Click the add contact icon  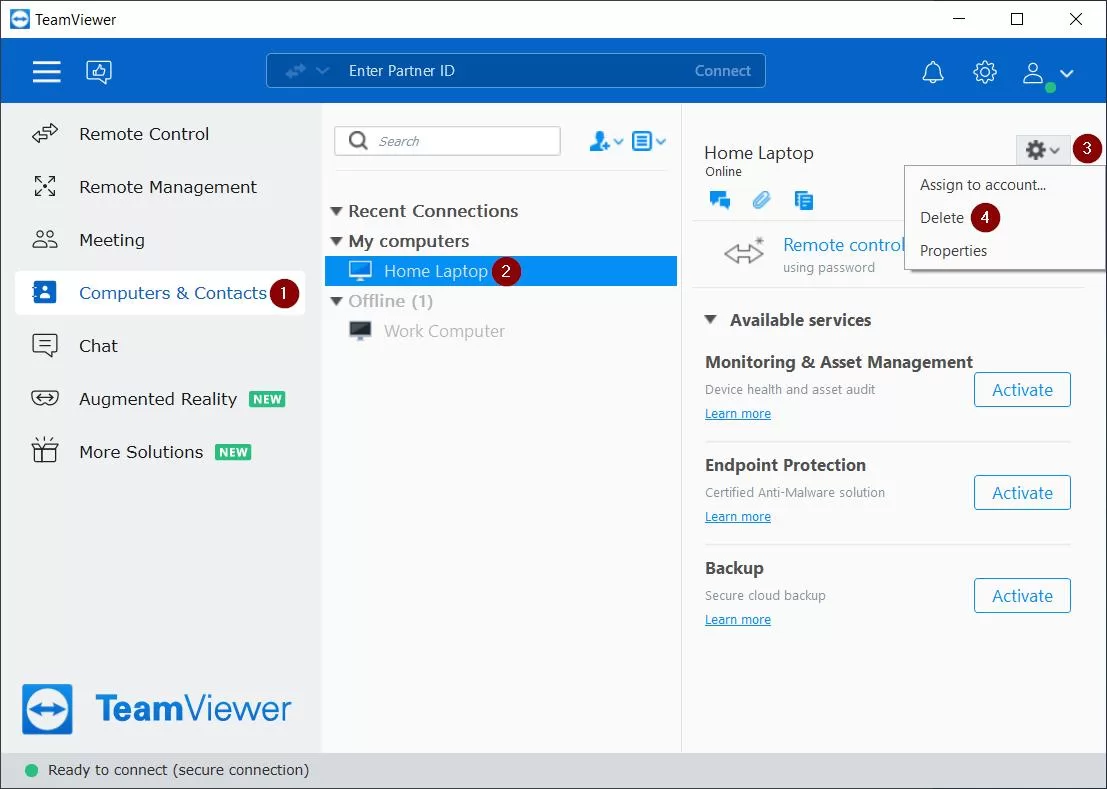click(605, 141)
